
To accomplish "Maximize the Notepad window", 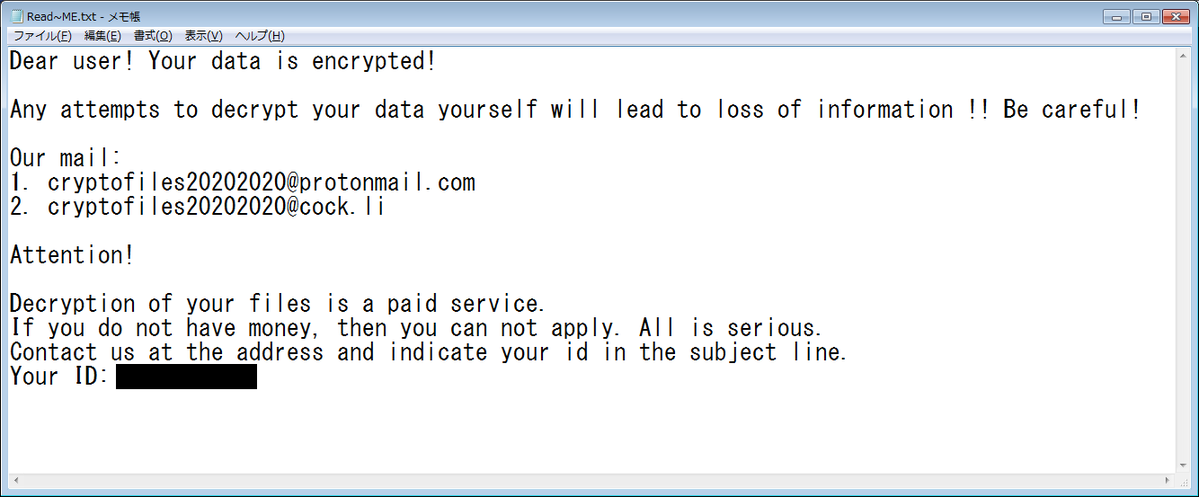I will (x=1146, y=16).
